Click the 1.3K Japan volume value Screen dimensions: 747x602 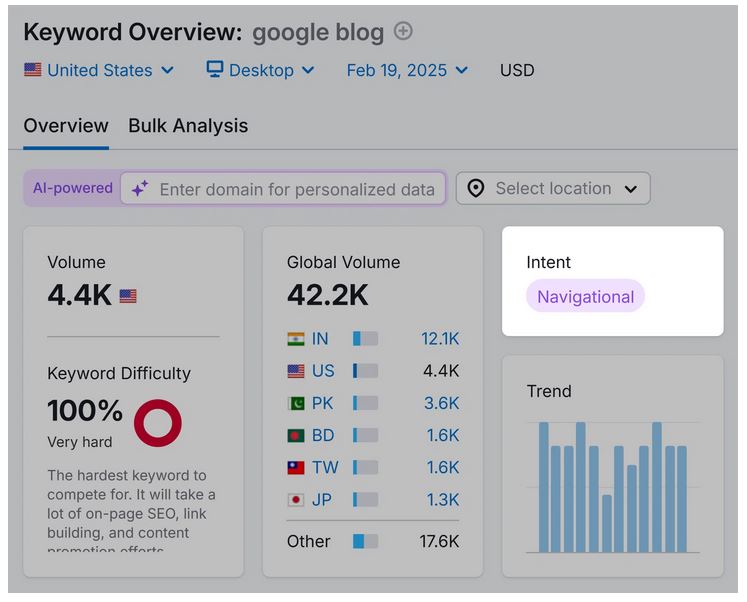[443, 500]
